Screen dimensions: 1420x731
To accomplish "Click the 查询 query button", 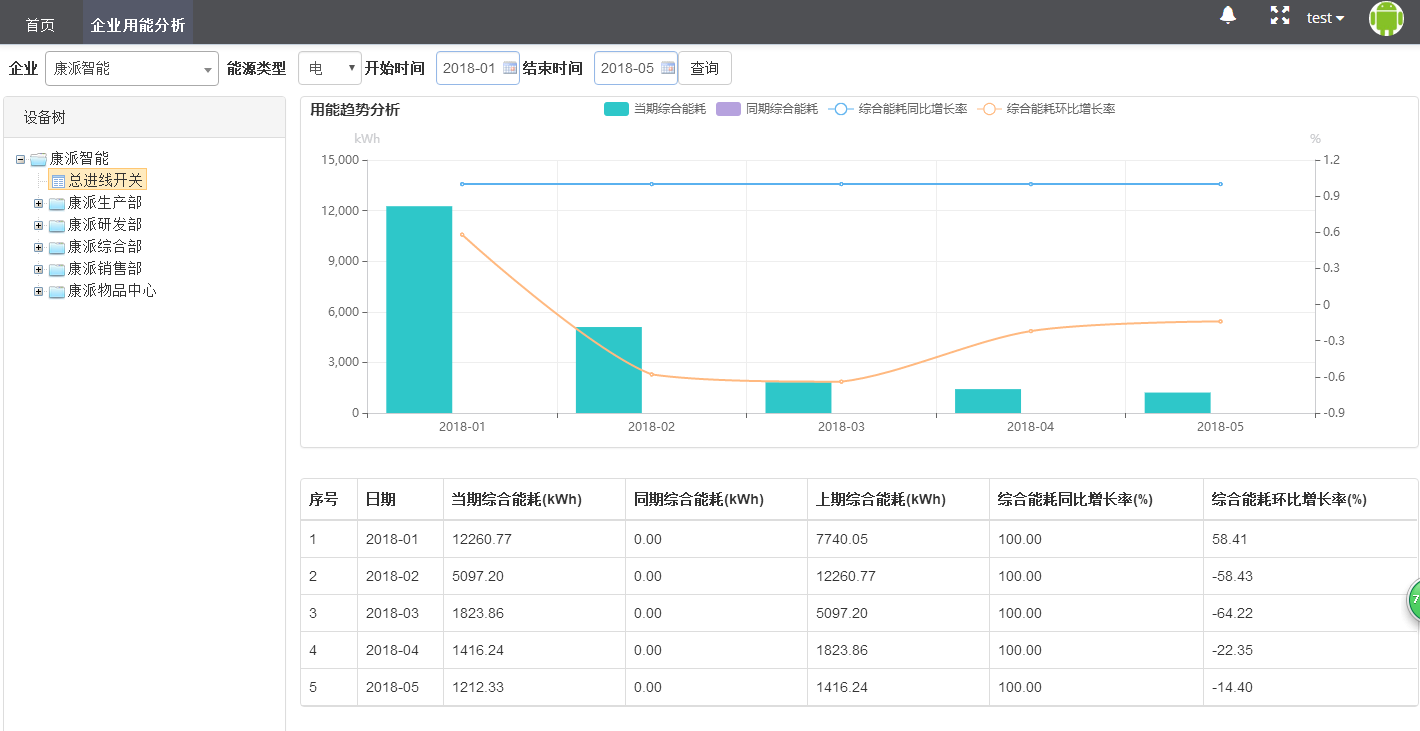I will (x=704, y=68).
